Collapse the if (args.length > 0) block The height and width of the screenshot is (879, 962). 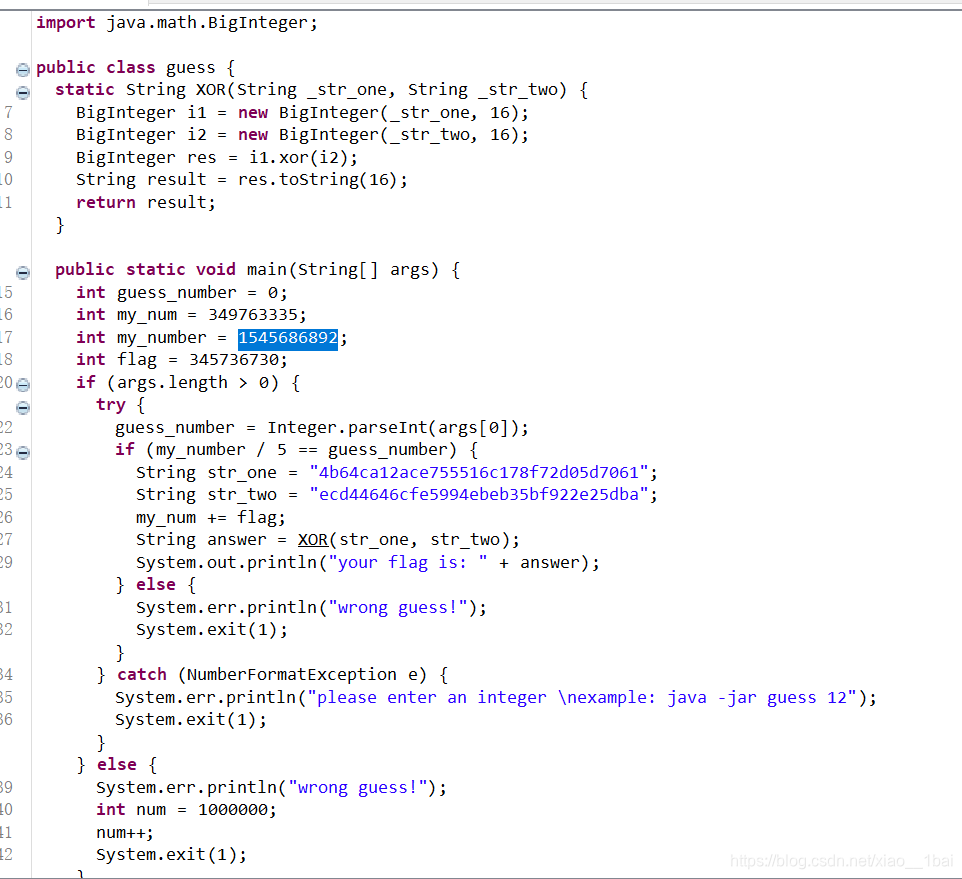(x=23, y=385)
